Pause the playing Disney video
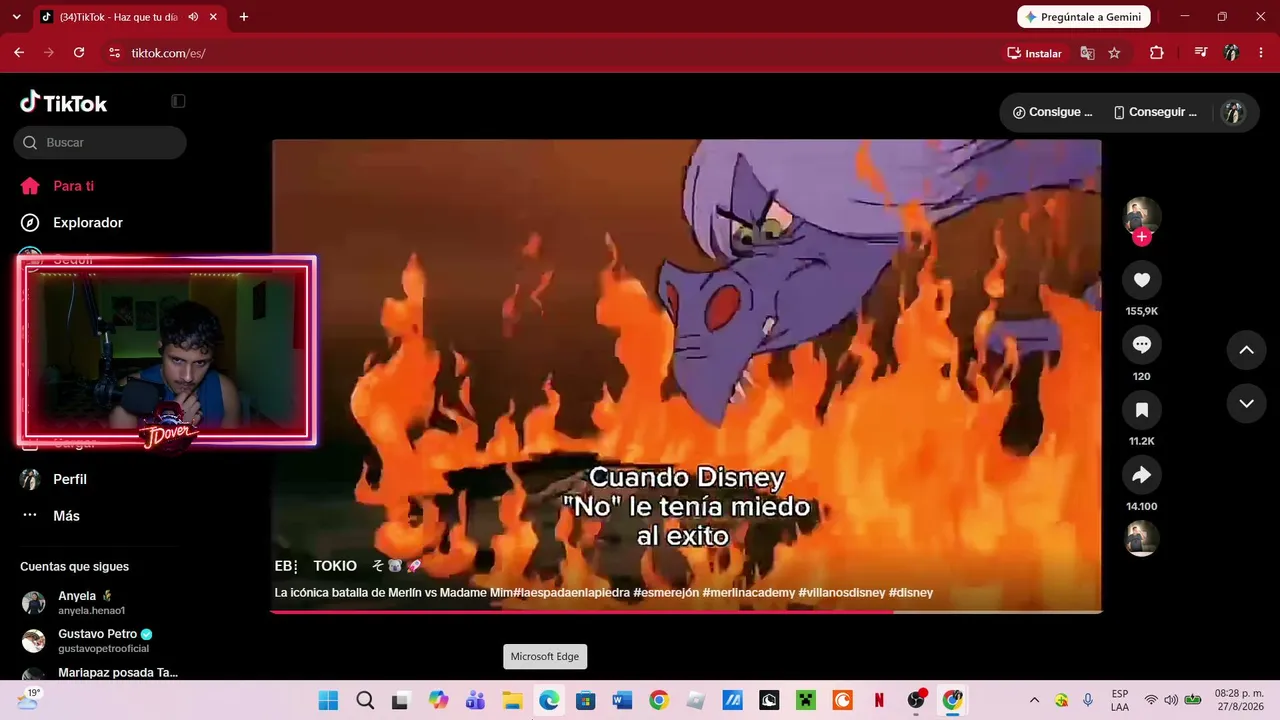 point(686,375)
